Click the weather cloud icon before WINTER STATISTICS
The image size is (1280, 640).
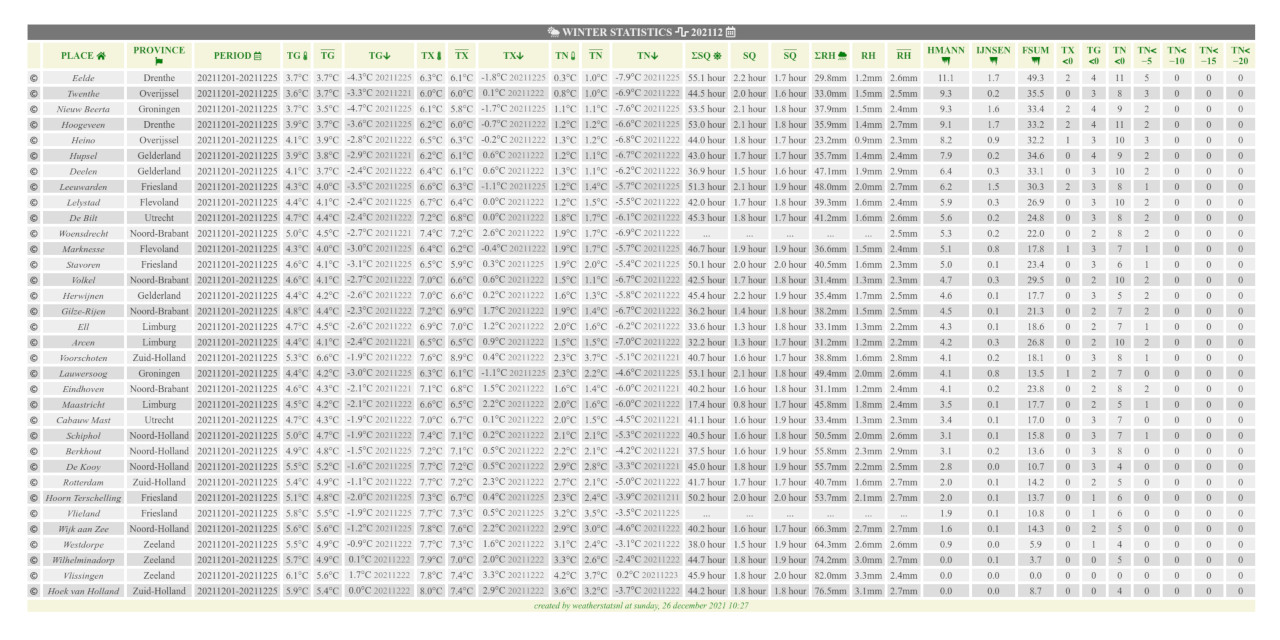coord(553,32)
